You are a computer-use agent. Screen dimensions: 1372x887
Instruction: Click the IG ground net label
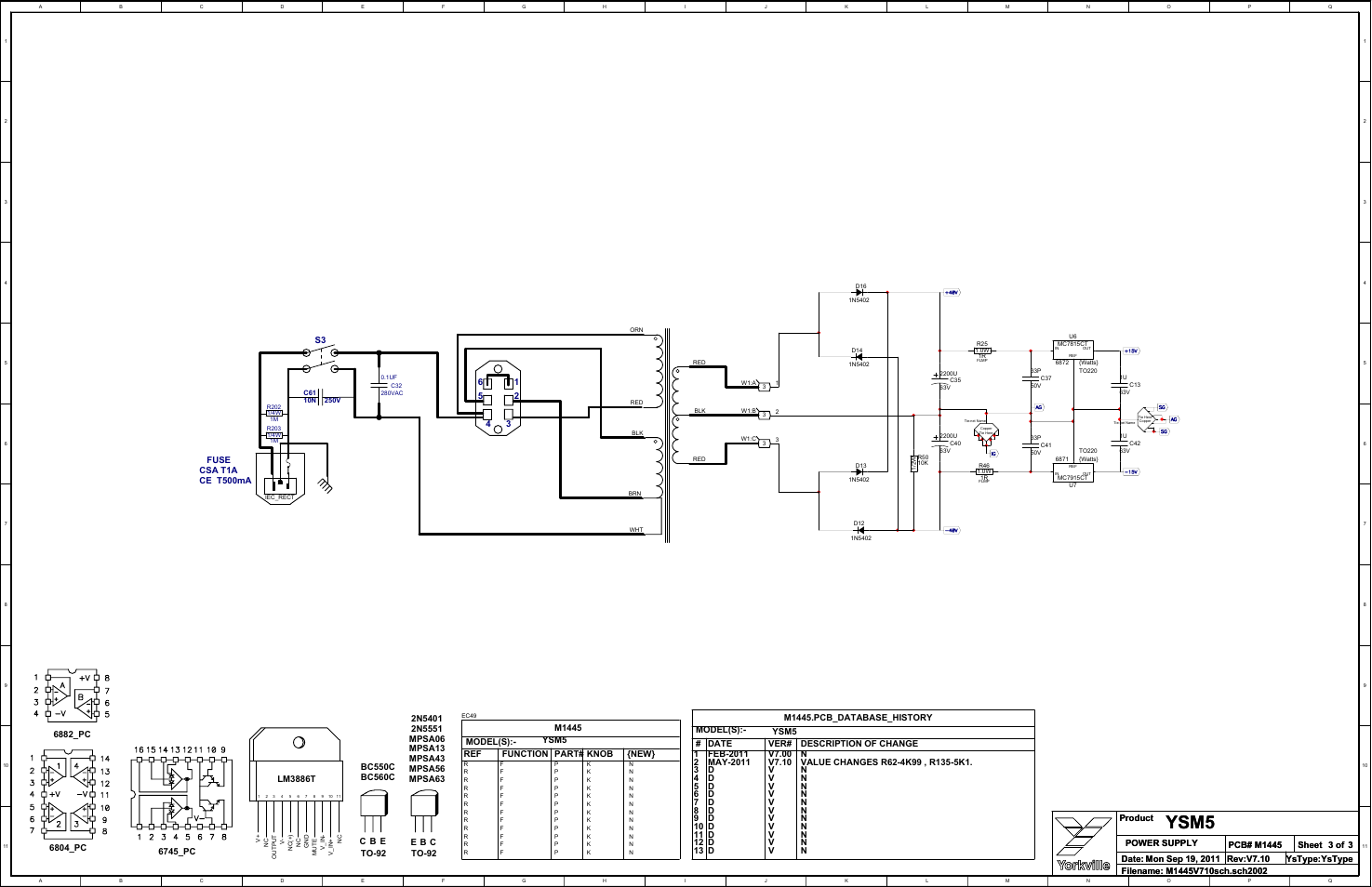pyautogui.click(x=993, y=454)
